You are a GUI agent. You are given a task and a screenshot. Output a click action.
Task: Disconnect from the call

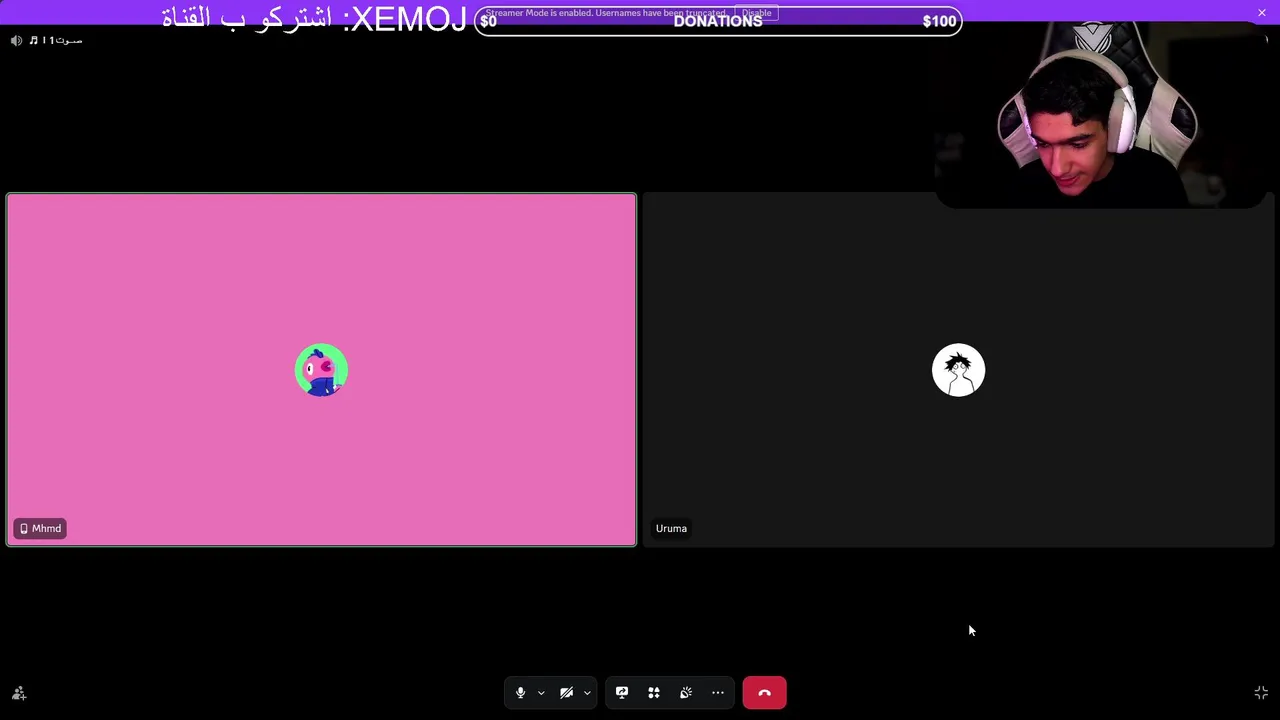pyautogui.click(x=765, y=693)
